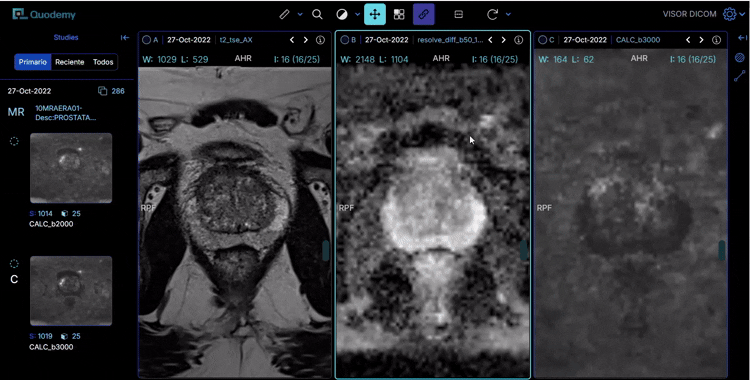Image resolution: width=750 pixels, height=380 pixels.
Task: Go to next series in viewport C
Action: coord(702,40)
